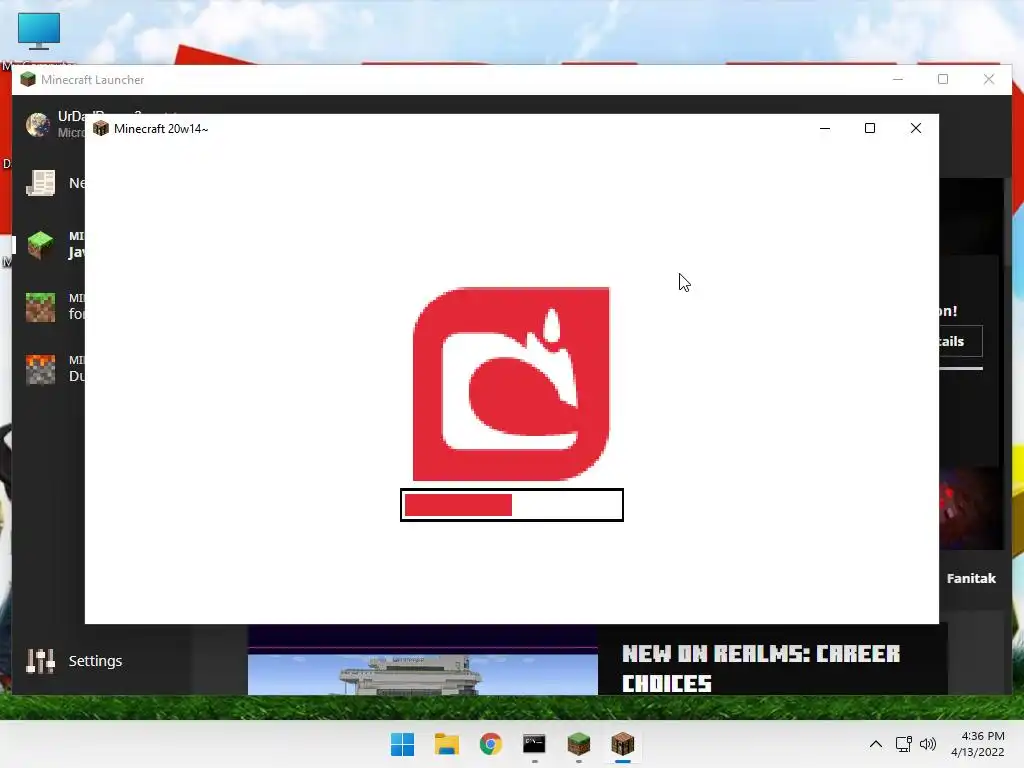Select Minecraft Dungeons icon in sidebar
This screenshot has width=1024, height=768.
(40, 369)
